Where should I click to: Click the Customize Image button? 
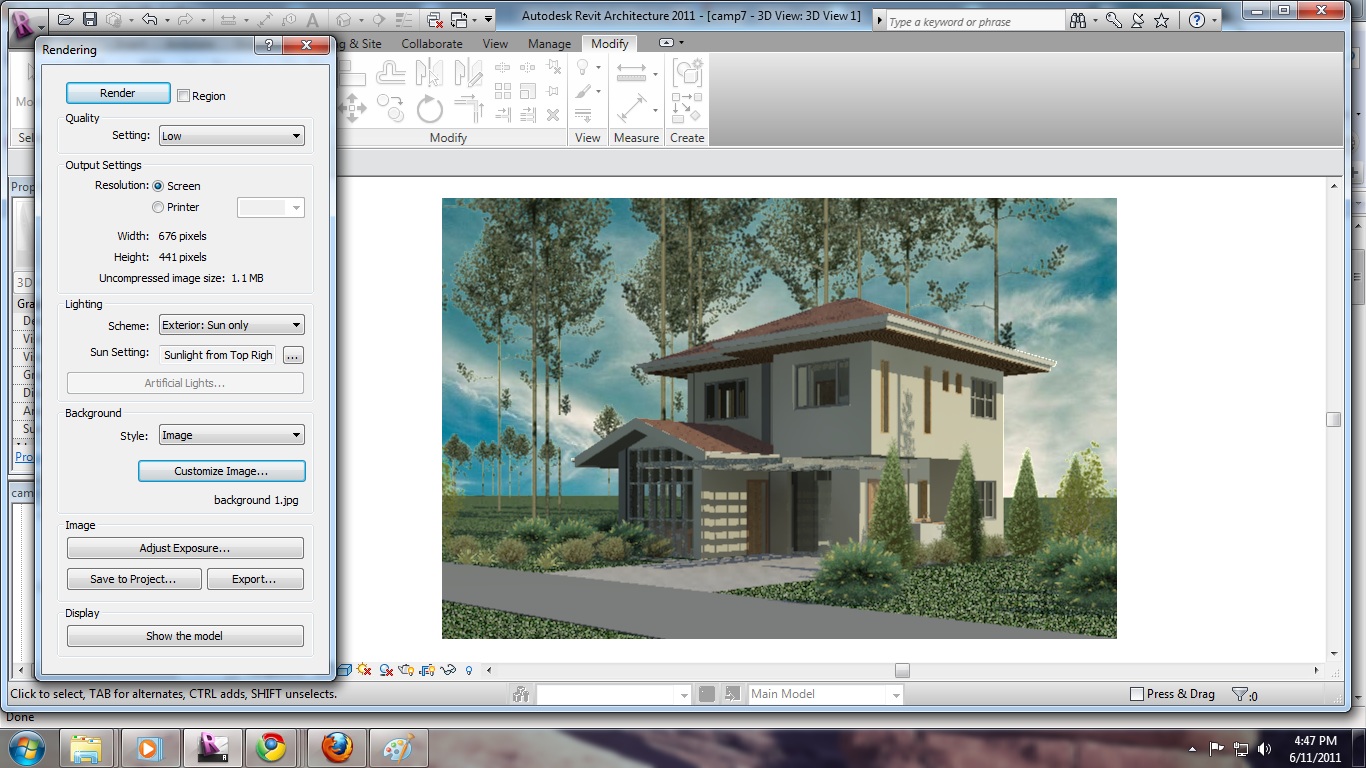click(x=221, y=471)
